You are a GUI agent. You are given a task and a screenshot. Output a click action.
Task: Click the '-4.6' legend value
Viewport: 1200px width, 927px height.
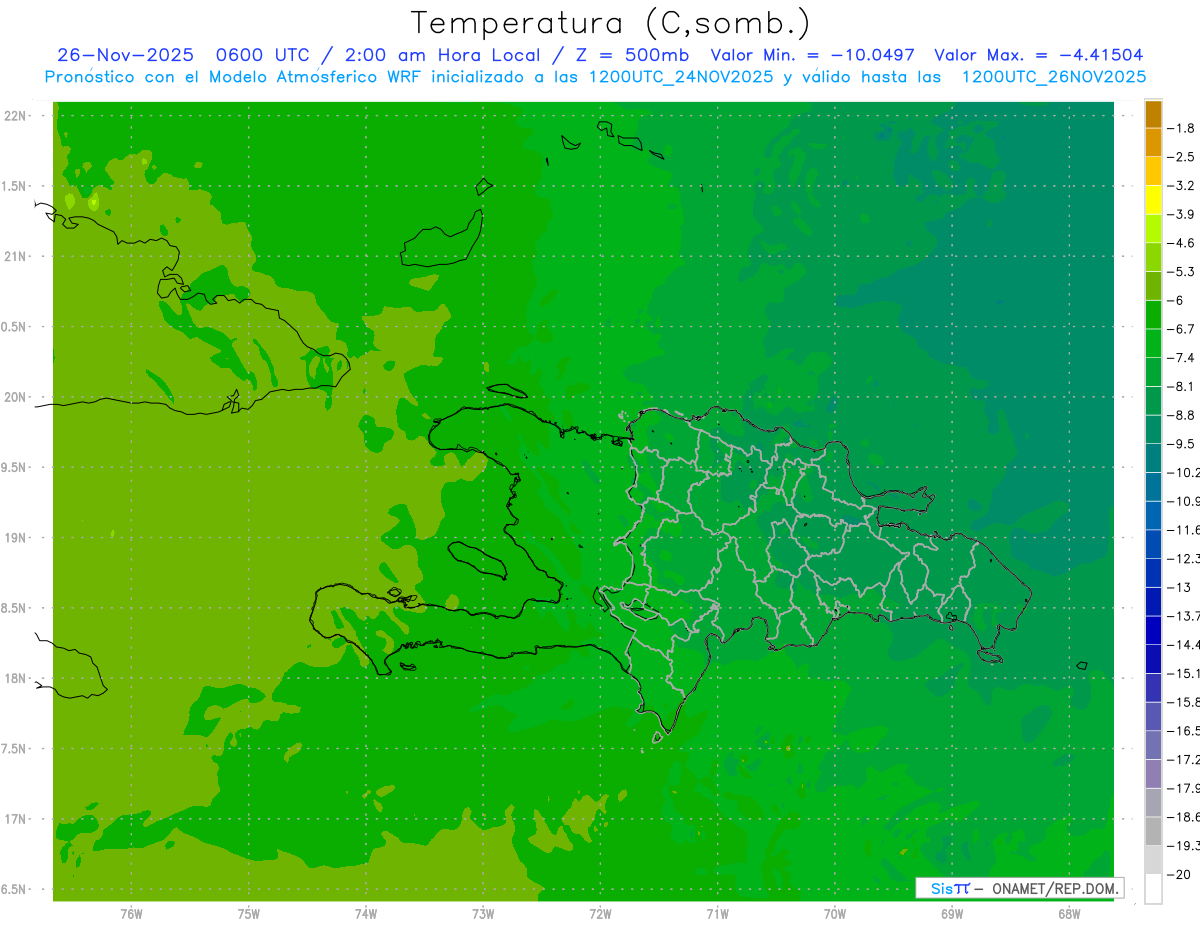coord(1181,243)
